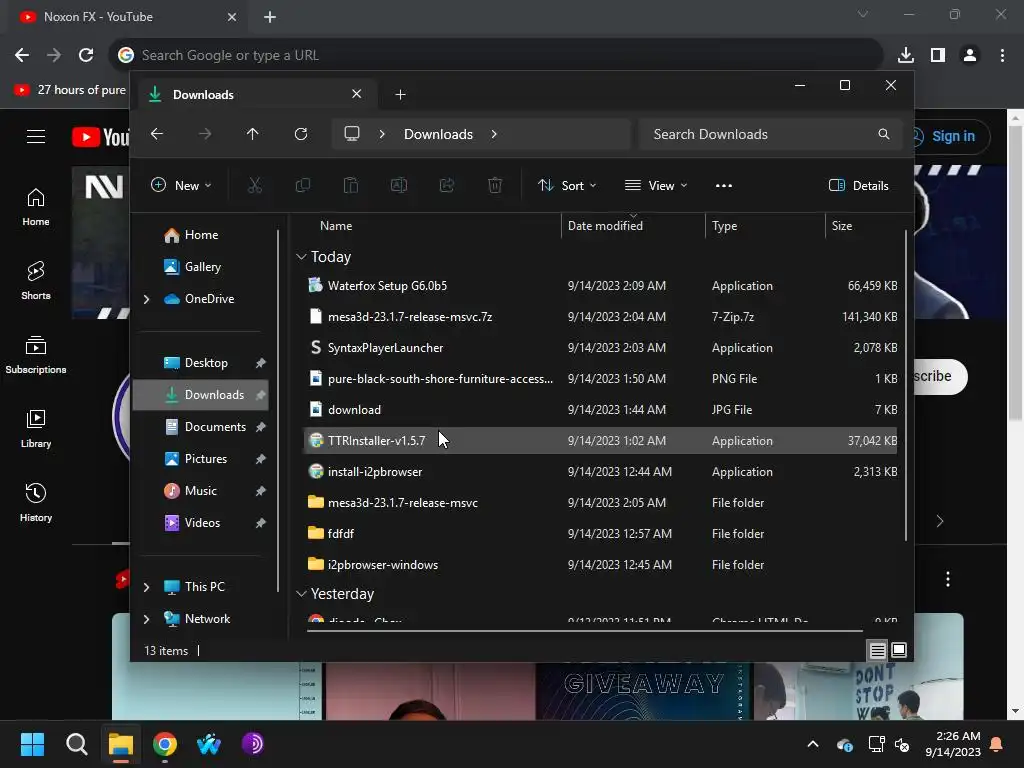Viewport: 1024px width, 768px height.
Task: Select the Noxon FX - YouTube browser tab
Action: (x=128, y=17)
